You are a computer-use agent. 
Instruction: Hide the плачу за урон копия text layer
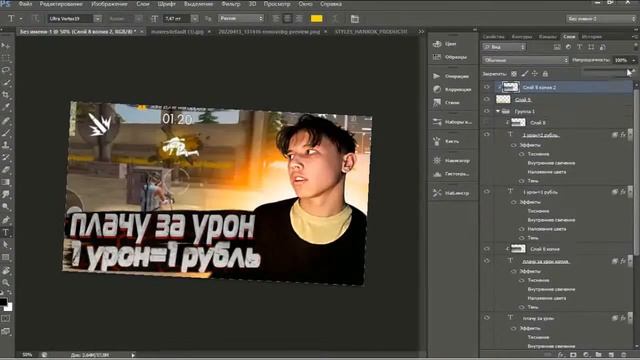click(x=487, y=260)
